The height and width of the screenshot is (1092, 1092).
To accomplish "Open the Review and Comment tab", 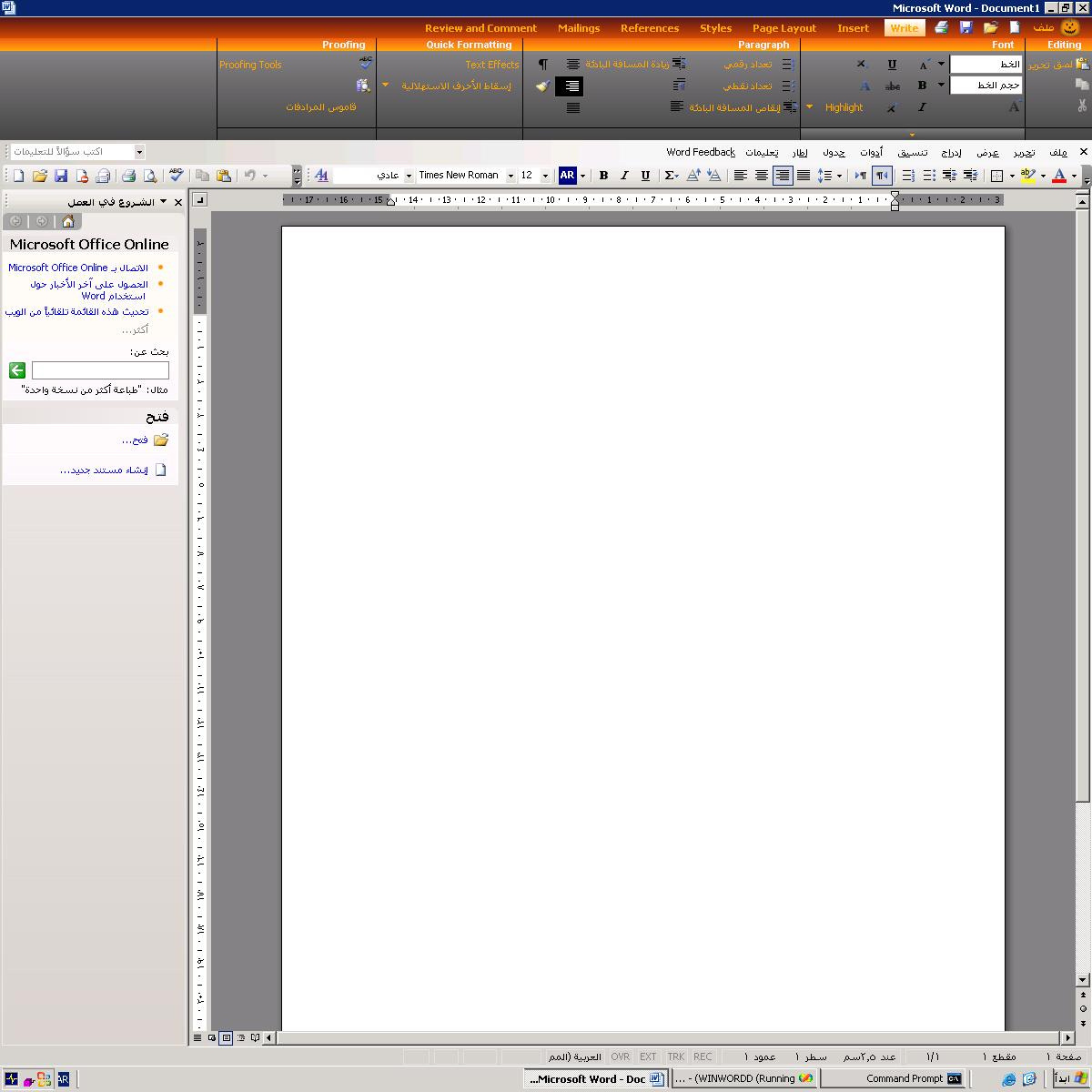I will point(480,28).
